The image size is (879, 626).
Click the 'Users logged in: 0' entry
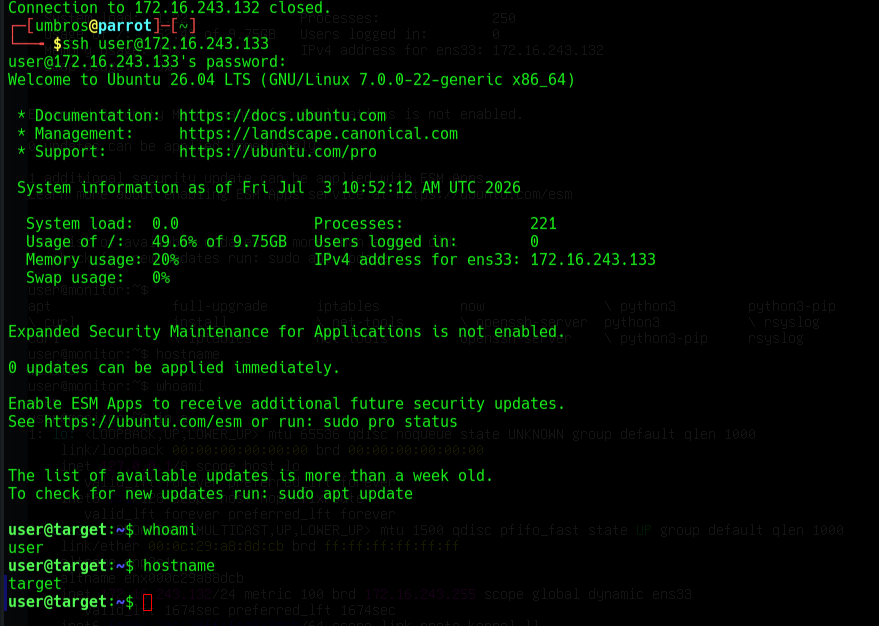(x=426, y=242)
